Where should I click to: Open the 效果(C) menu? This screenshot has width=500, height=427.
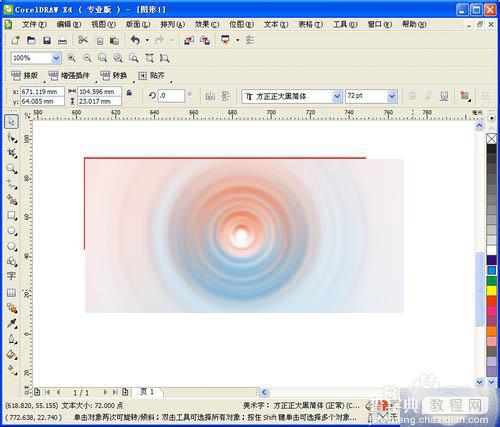[x=207, y=24]
